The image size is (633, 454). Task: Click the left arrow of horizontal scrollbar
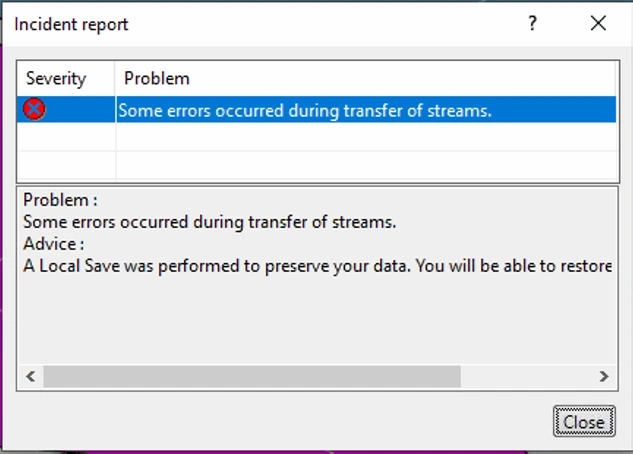[30, 377]
